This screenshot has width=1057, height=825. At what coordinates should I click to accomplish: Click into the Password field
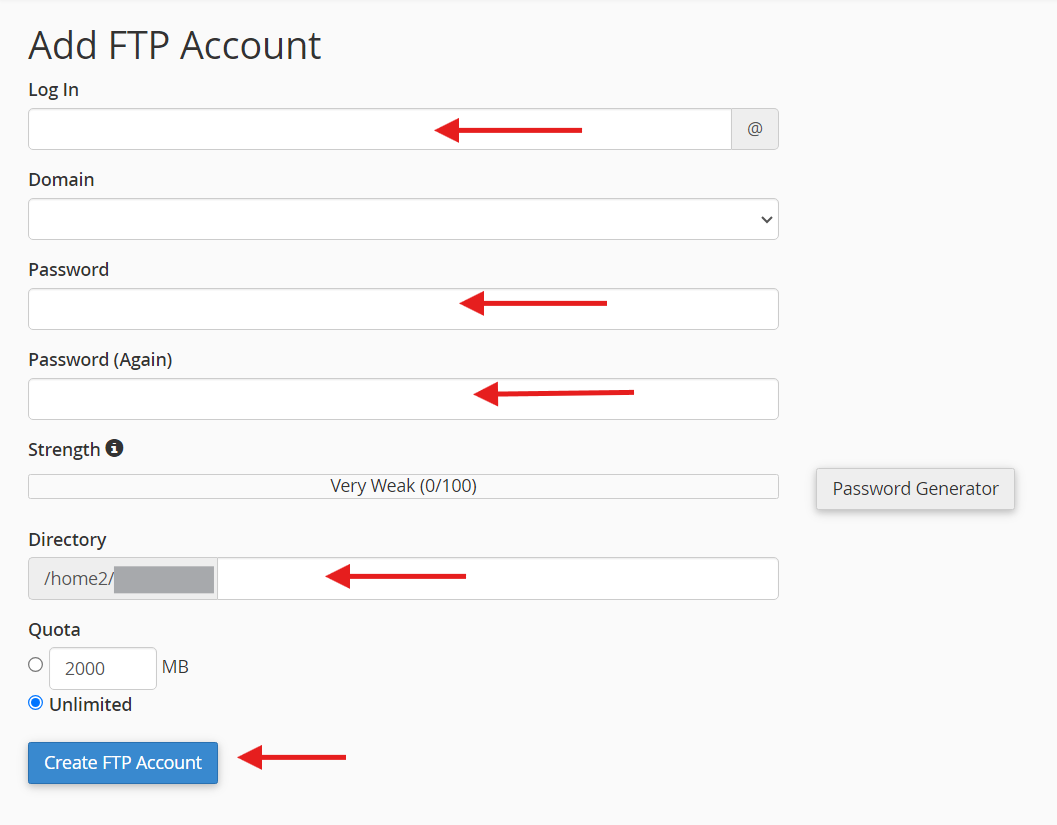403,309
